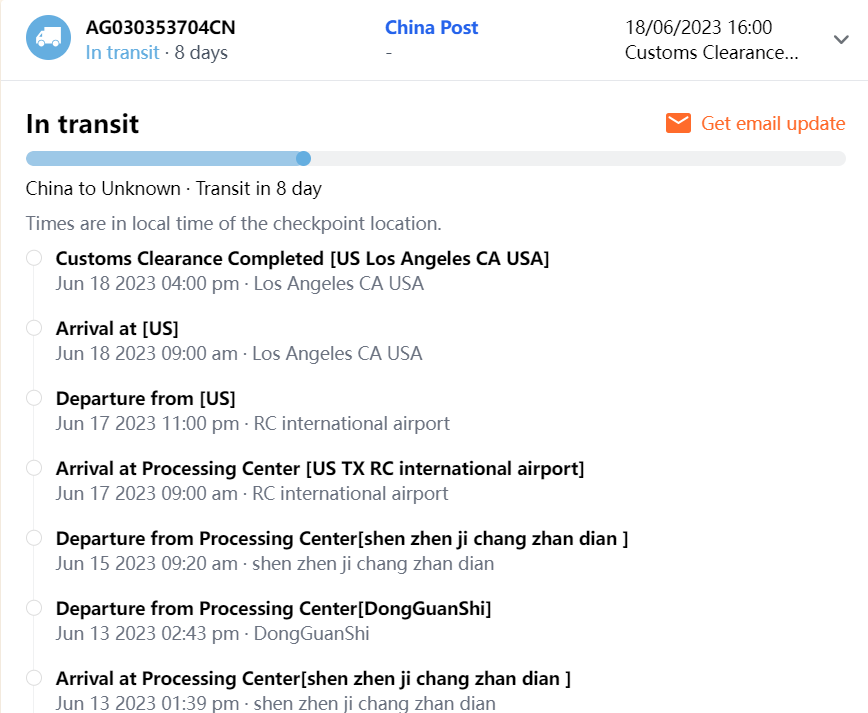Click the Customs Clearance Completed checkpoint marker
Screen dimensions: 868x713
tap(34, 258)
